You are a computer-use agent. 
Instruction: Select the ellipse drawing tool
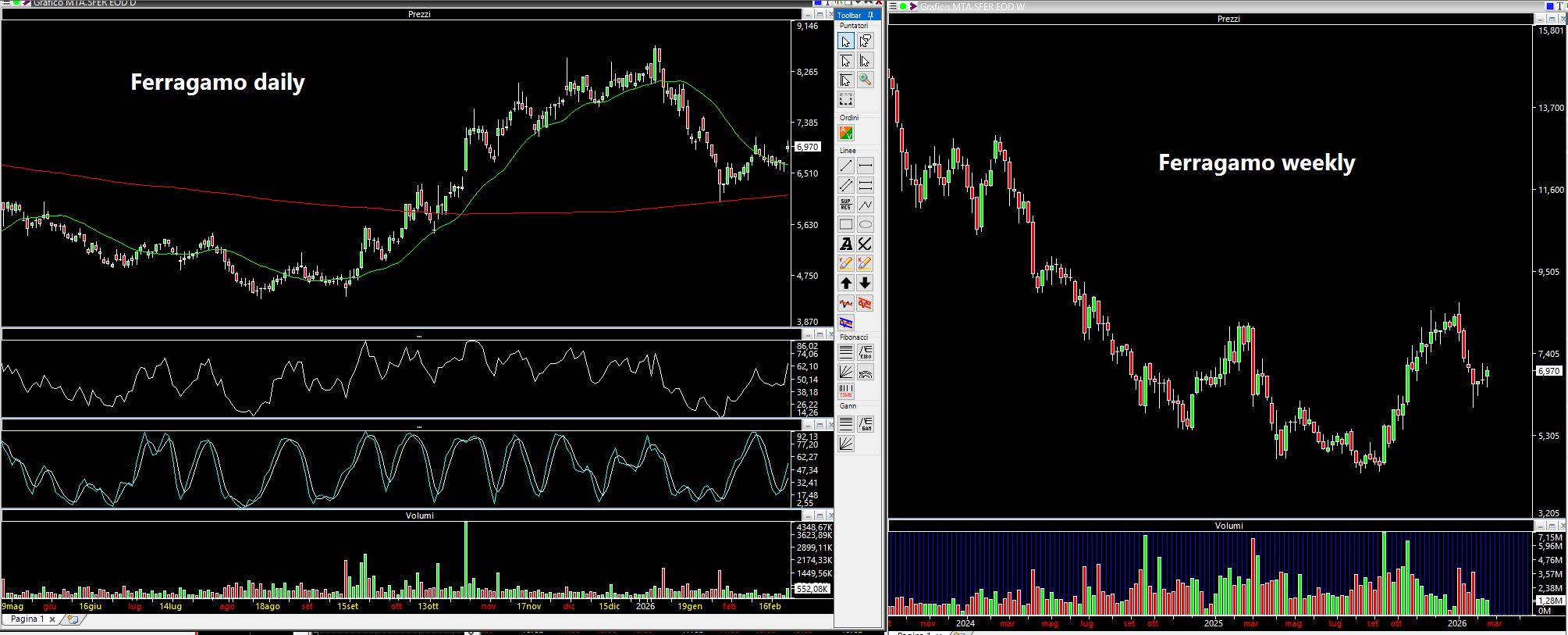point(865,225)
